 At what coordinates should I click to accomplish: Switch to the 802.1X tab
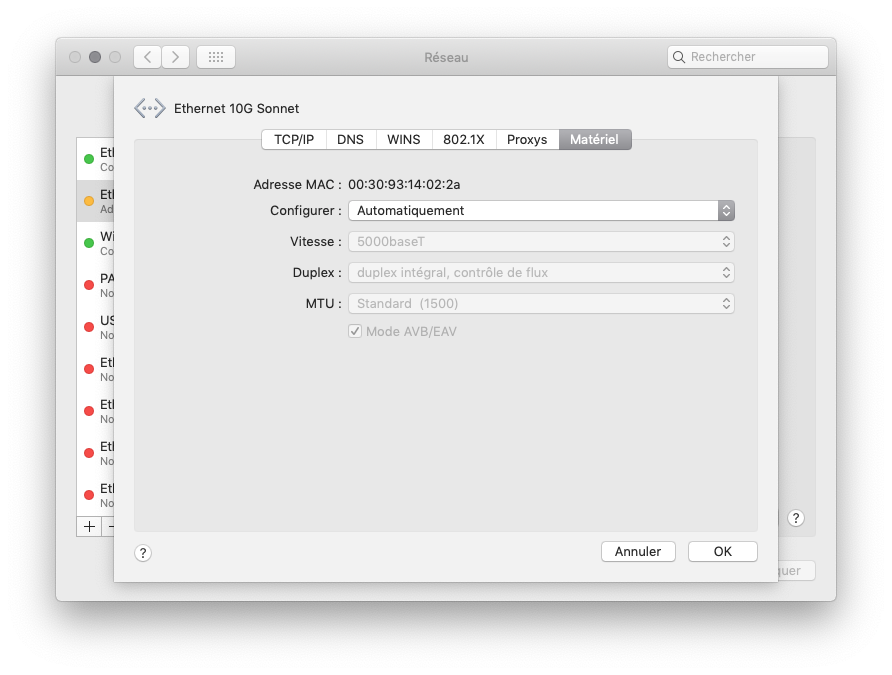464,139
